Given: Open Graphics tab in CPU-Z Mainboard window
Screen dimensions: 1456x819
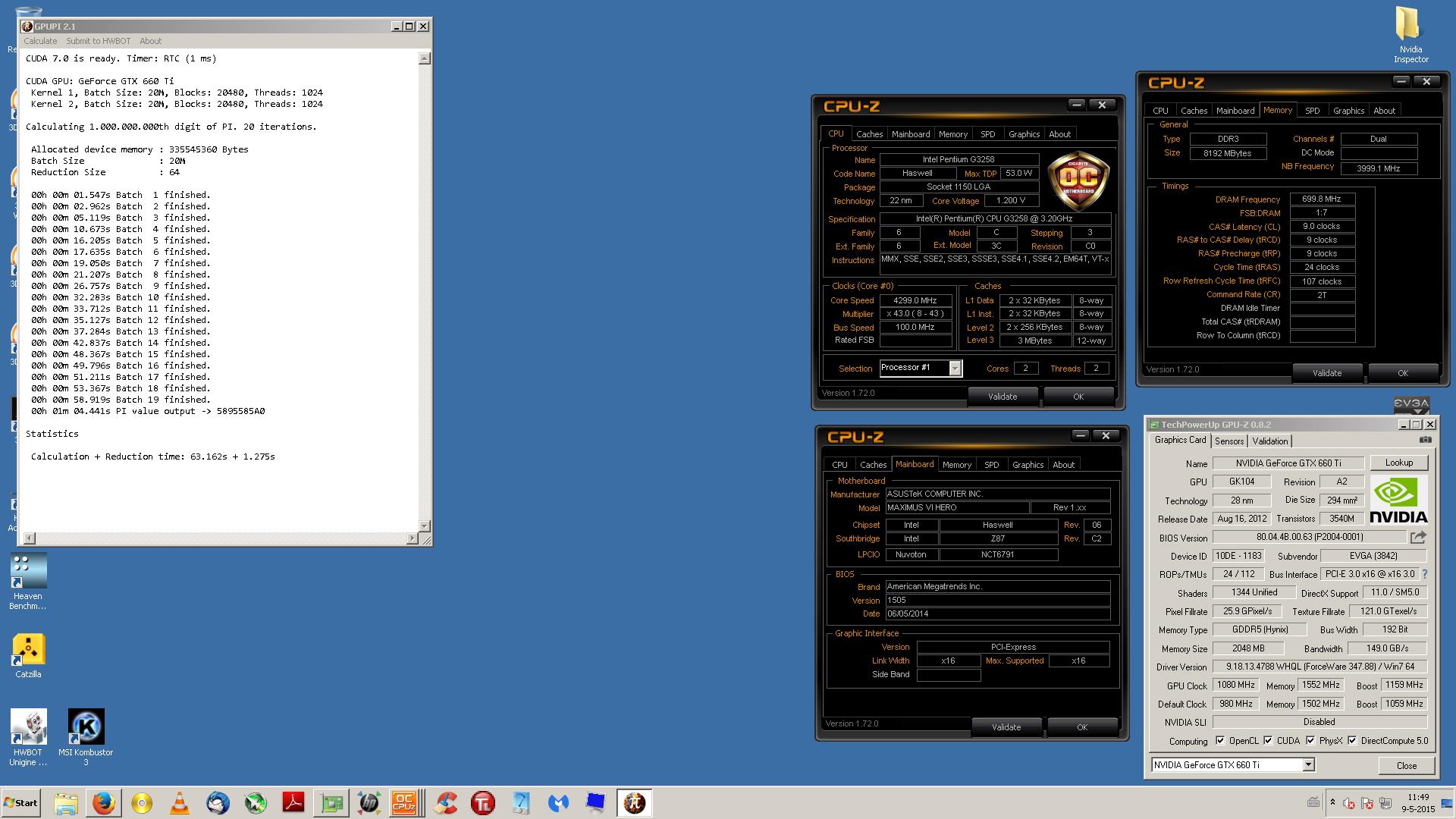Looking at the screenshot, I should tap(1028, 465).
